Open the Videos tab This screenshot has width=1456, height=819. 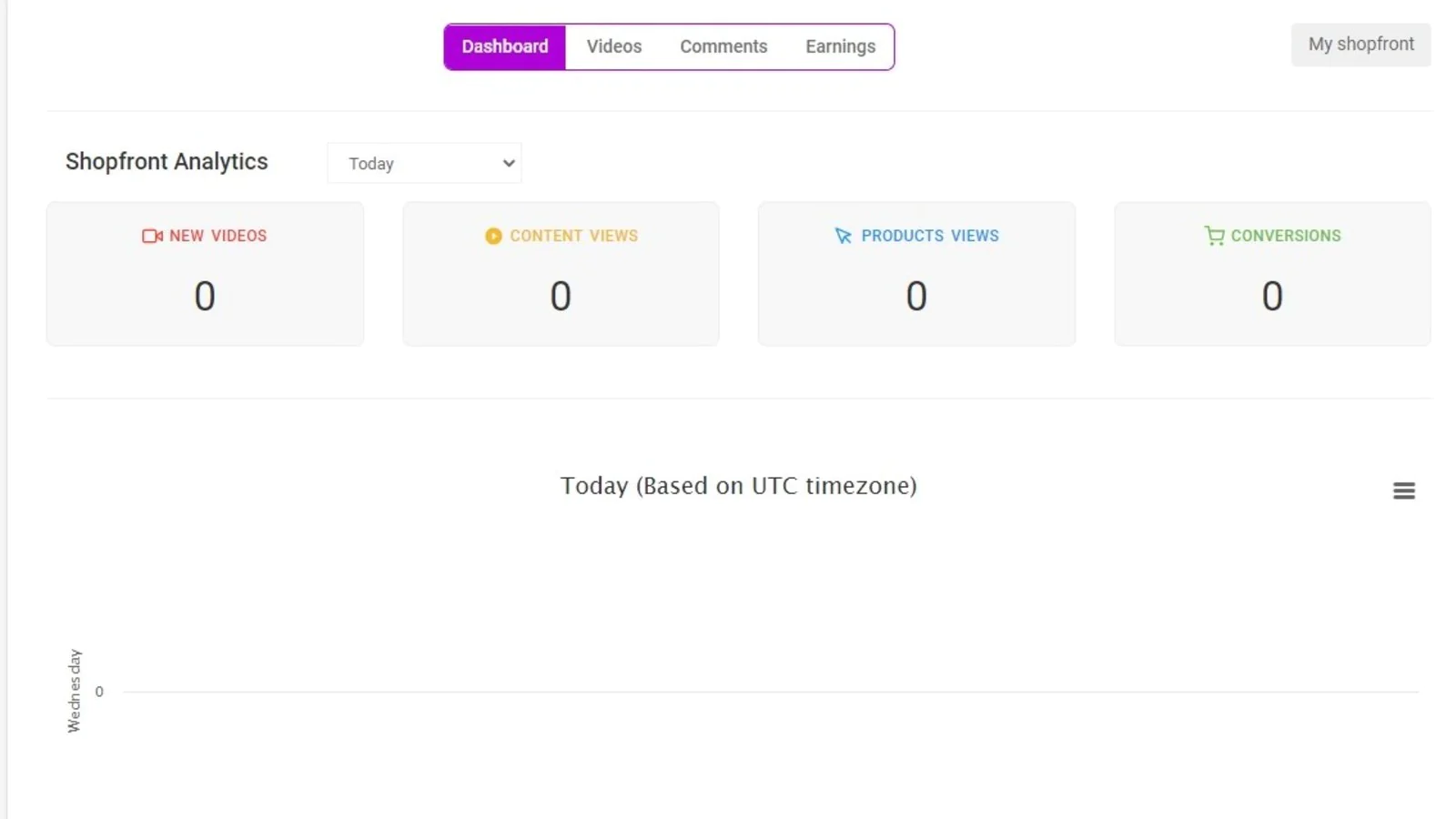pyautogui.click(x=614, y=46)
